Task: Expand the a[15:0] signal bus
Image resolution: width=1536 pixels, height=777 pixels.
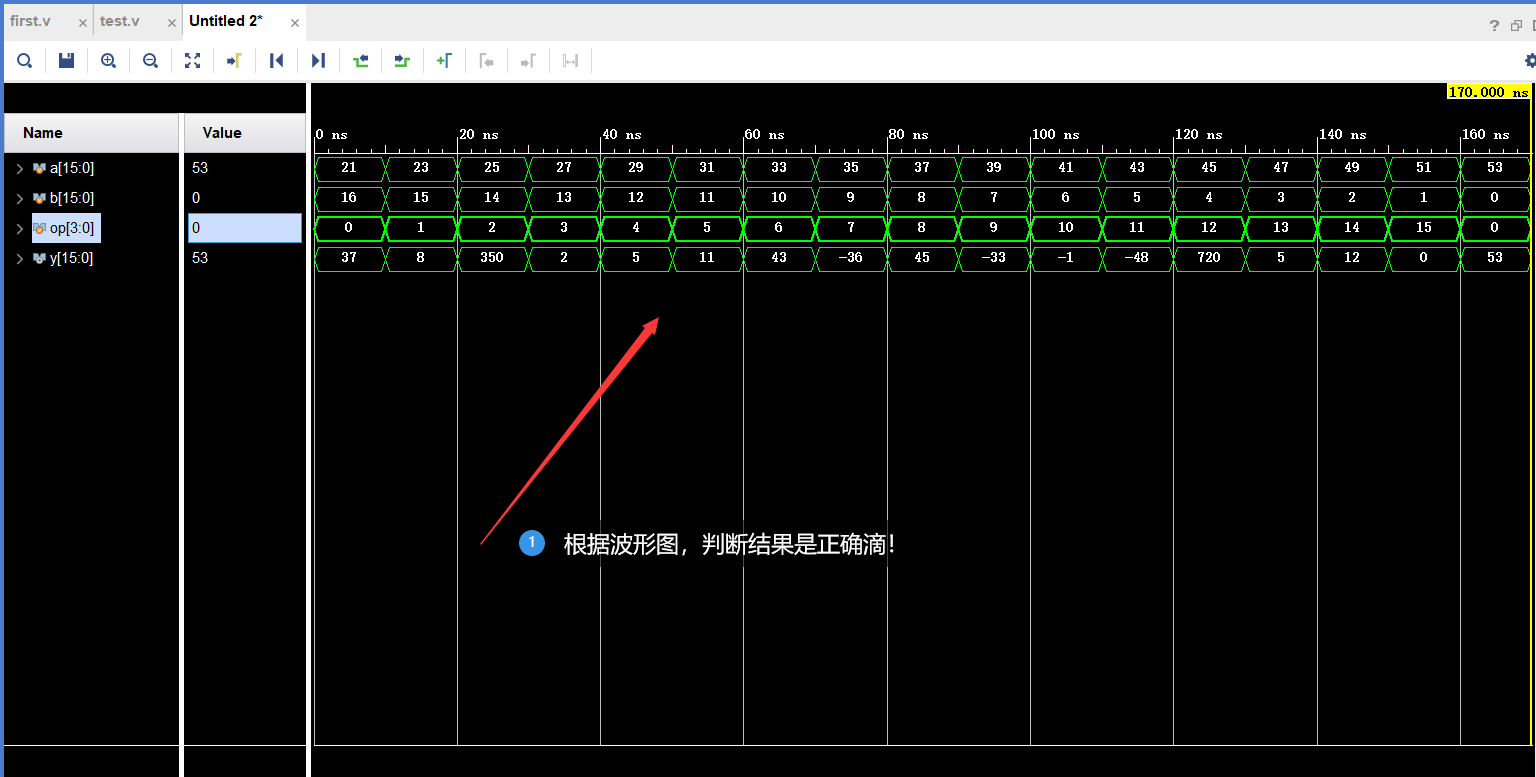Action: pyautogui.click(x=20, y=168)
